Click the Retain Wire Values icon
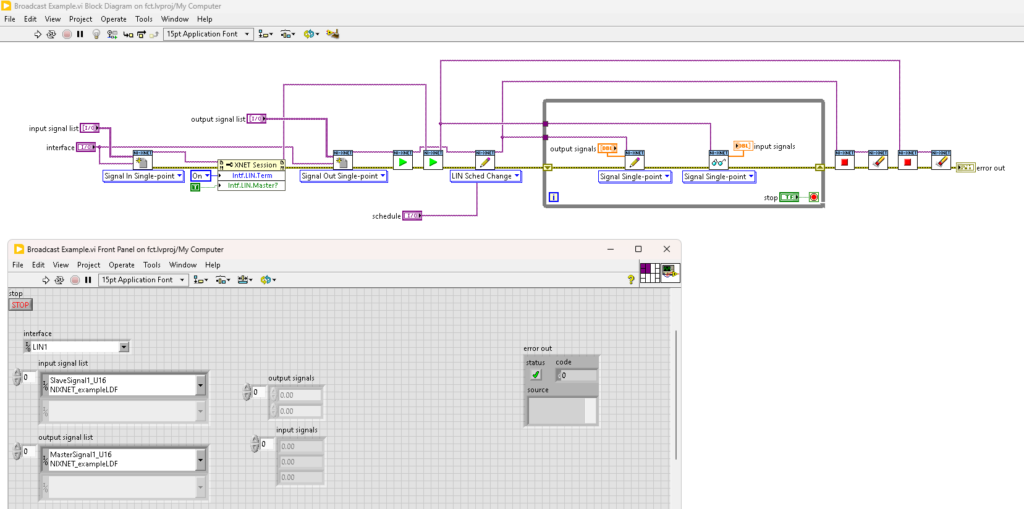This screenshot has width=1024, height=509. click(x=111, y=33)
